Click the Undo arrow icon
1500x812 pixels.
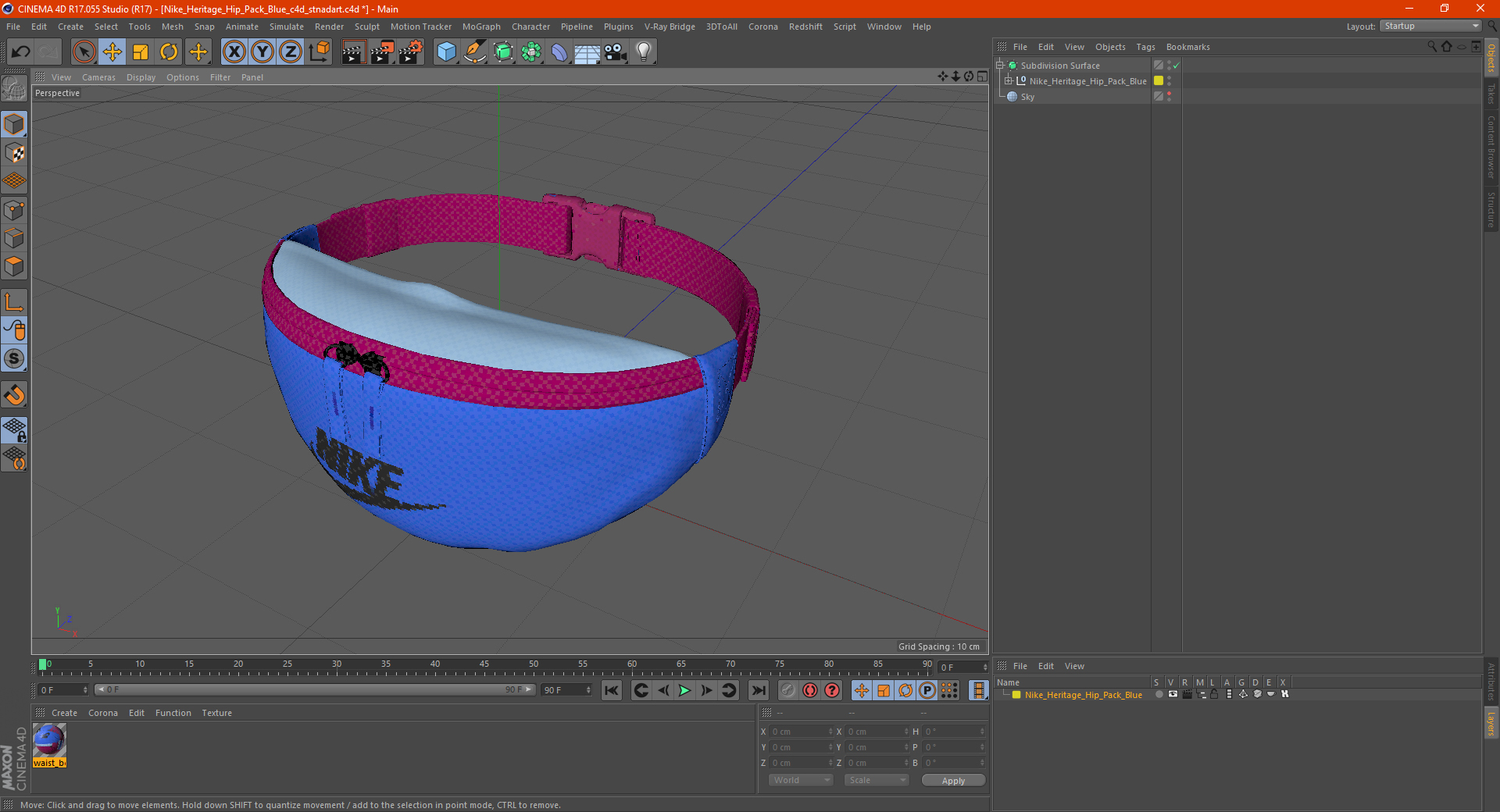[x=21, y=52]
